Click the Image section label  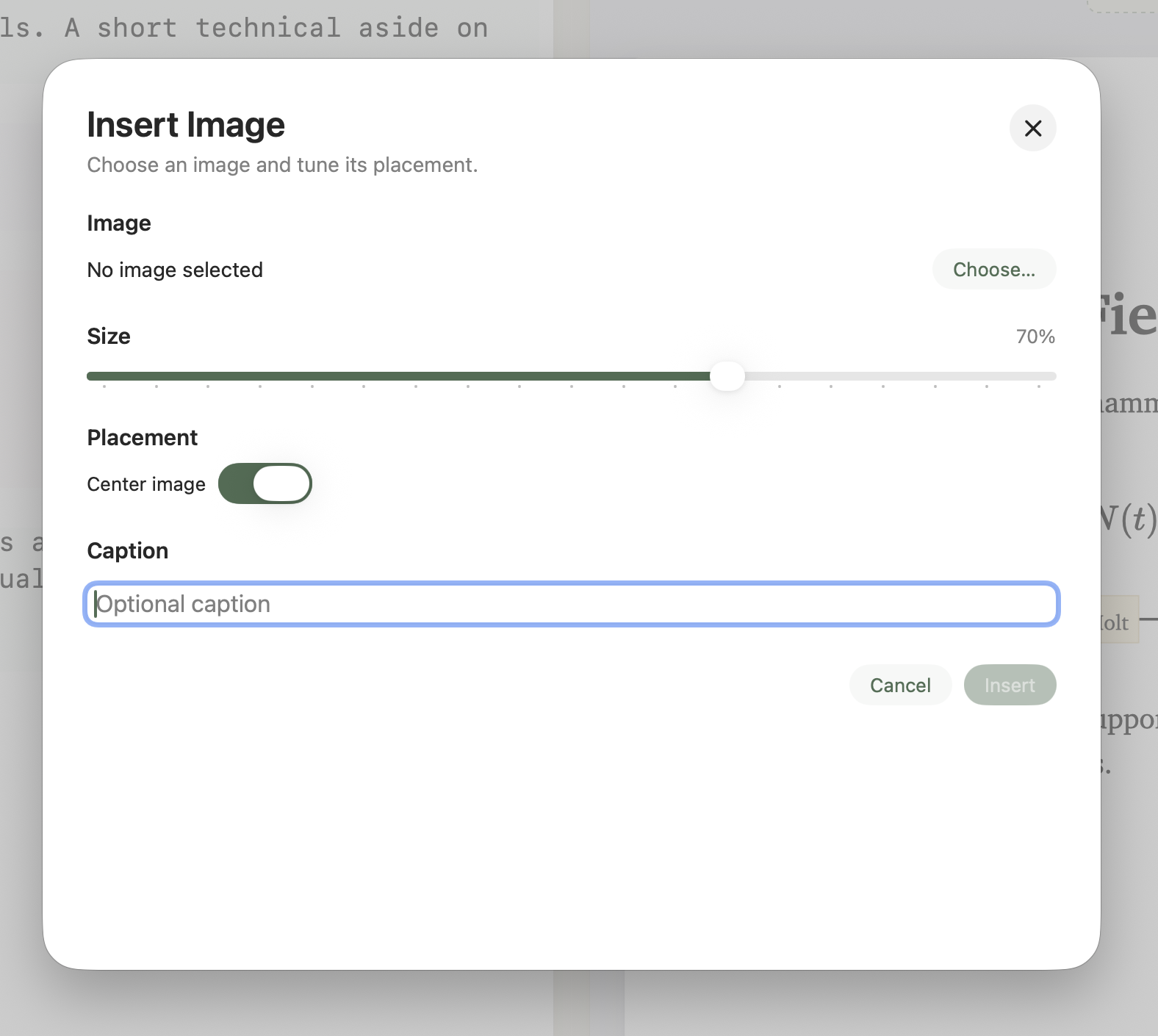(119, 223)
